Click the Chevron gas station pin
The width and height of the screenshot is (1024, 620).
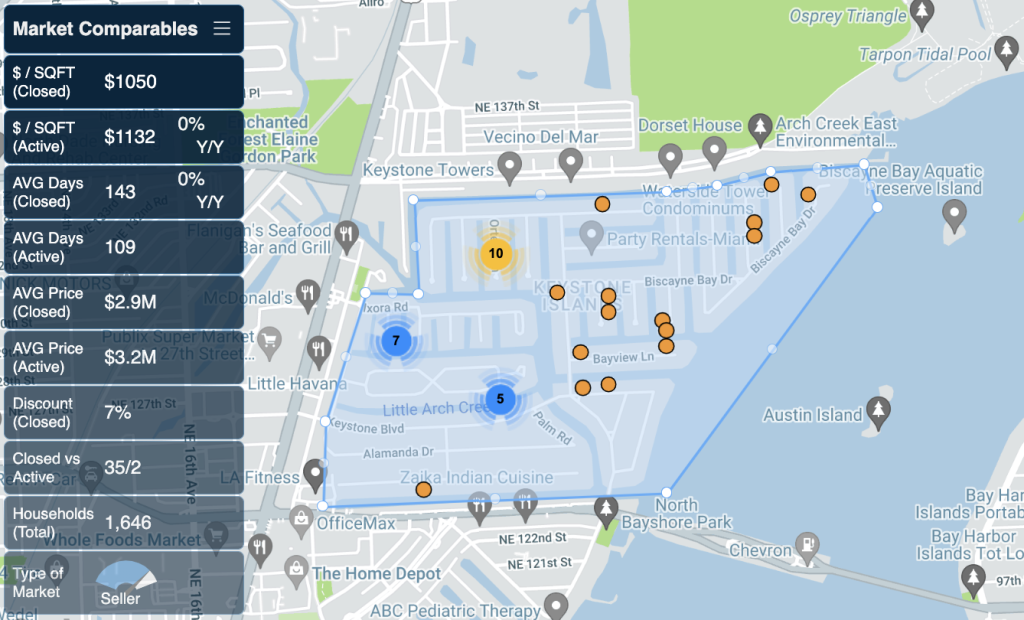pyautogui.click(x=808, y=547)
